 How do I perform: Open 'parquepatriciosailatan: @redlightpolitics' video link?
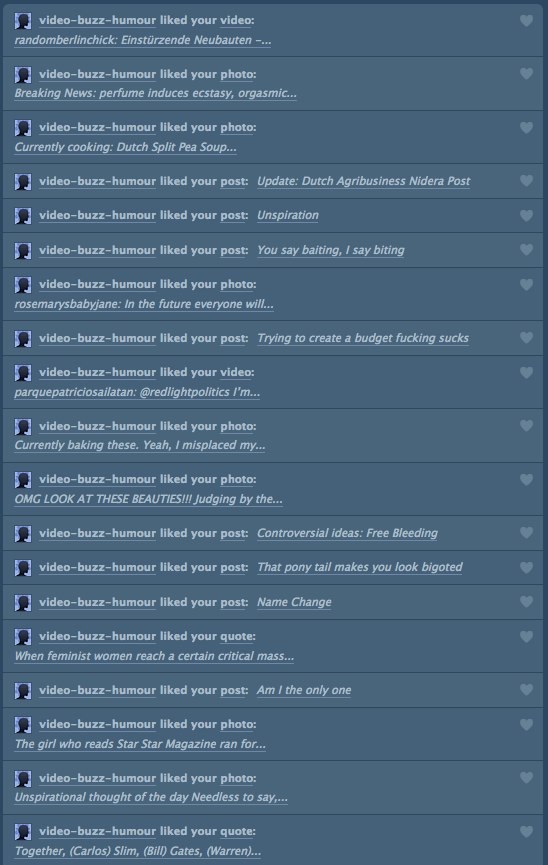point(137,392)
